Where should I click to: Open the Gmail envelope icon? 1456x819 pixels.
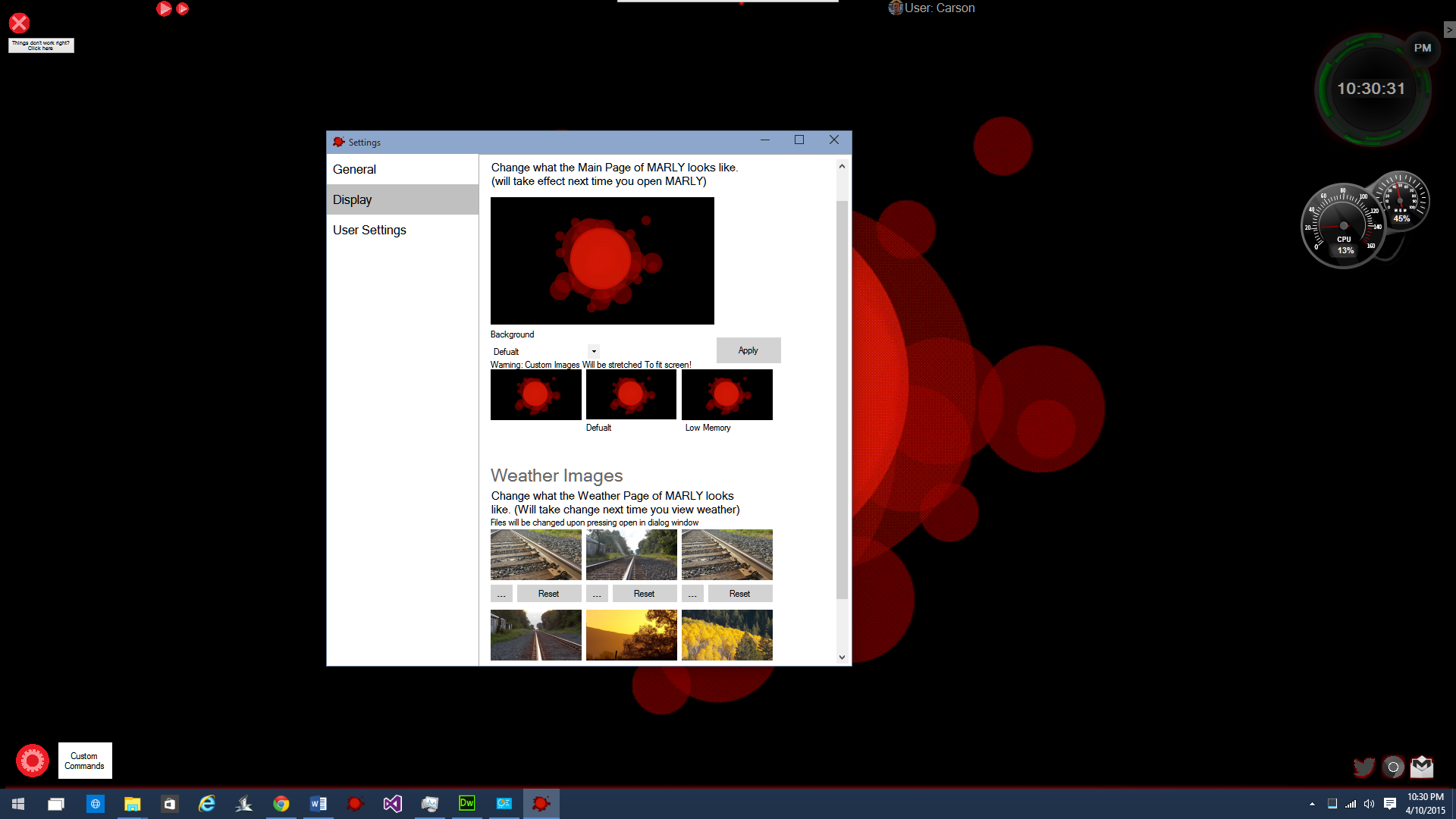click(1422, 767)
